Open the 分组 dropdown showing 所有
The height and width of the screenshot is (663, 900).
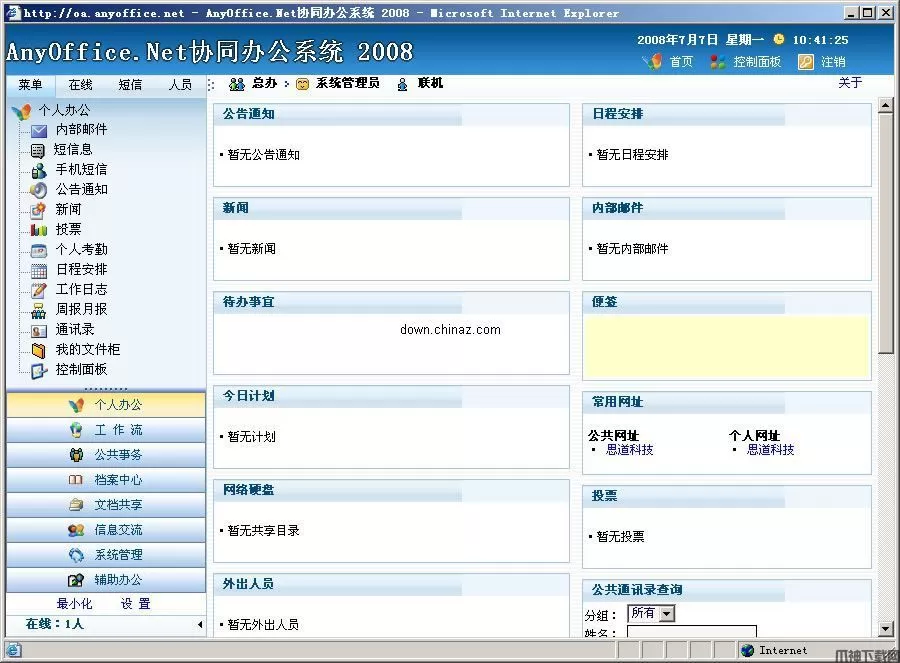click(x=651, y=613)
